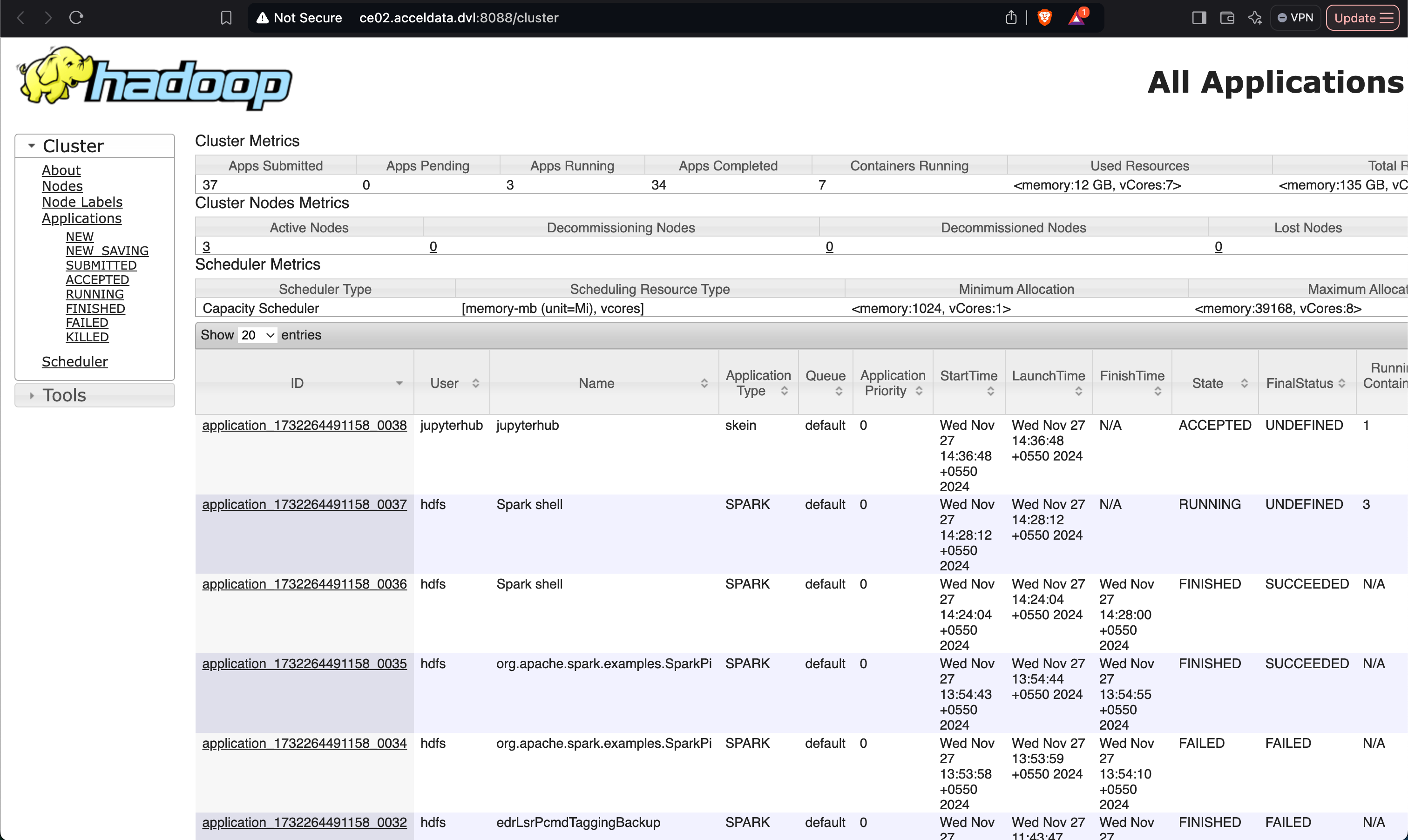Open application_1732264491158_0036 details

pyautogui.click(x=305, y=584)
